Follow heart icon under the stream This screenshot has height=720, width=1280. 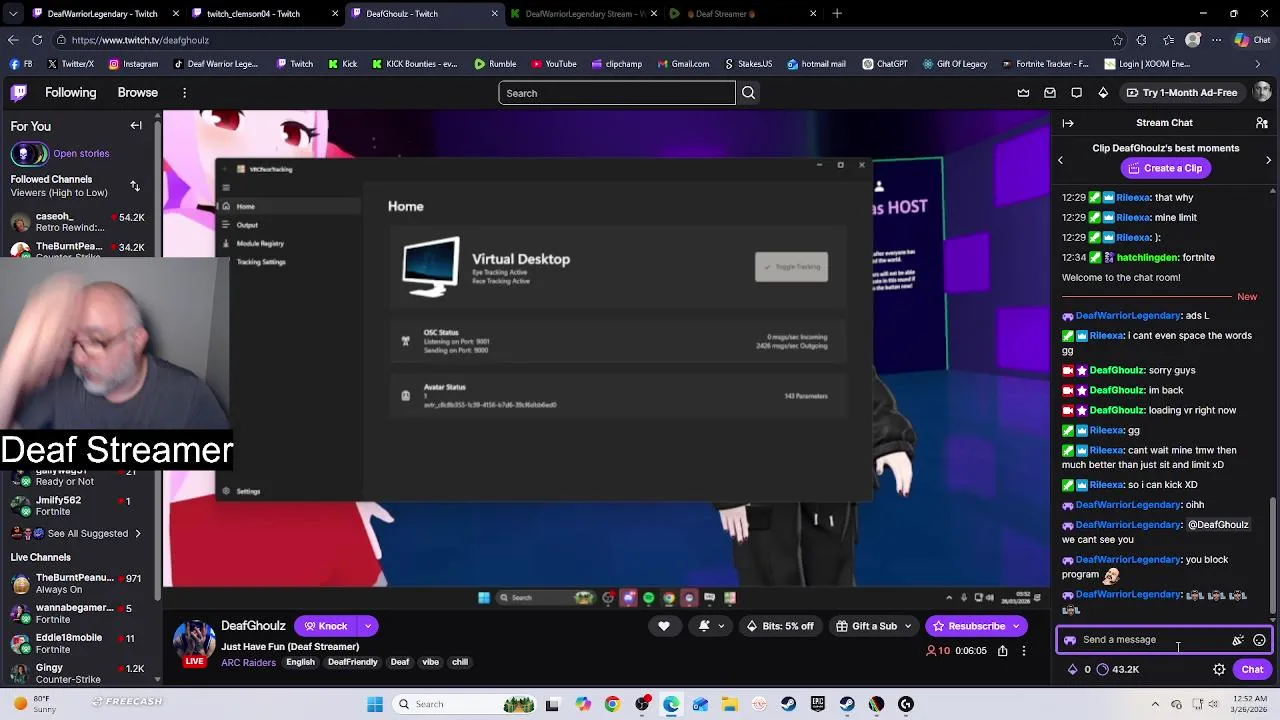pos(664,626)
